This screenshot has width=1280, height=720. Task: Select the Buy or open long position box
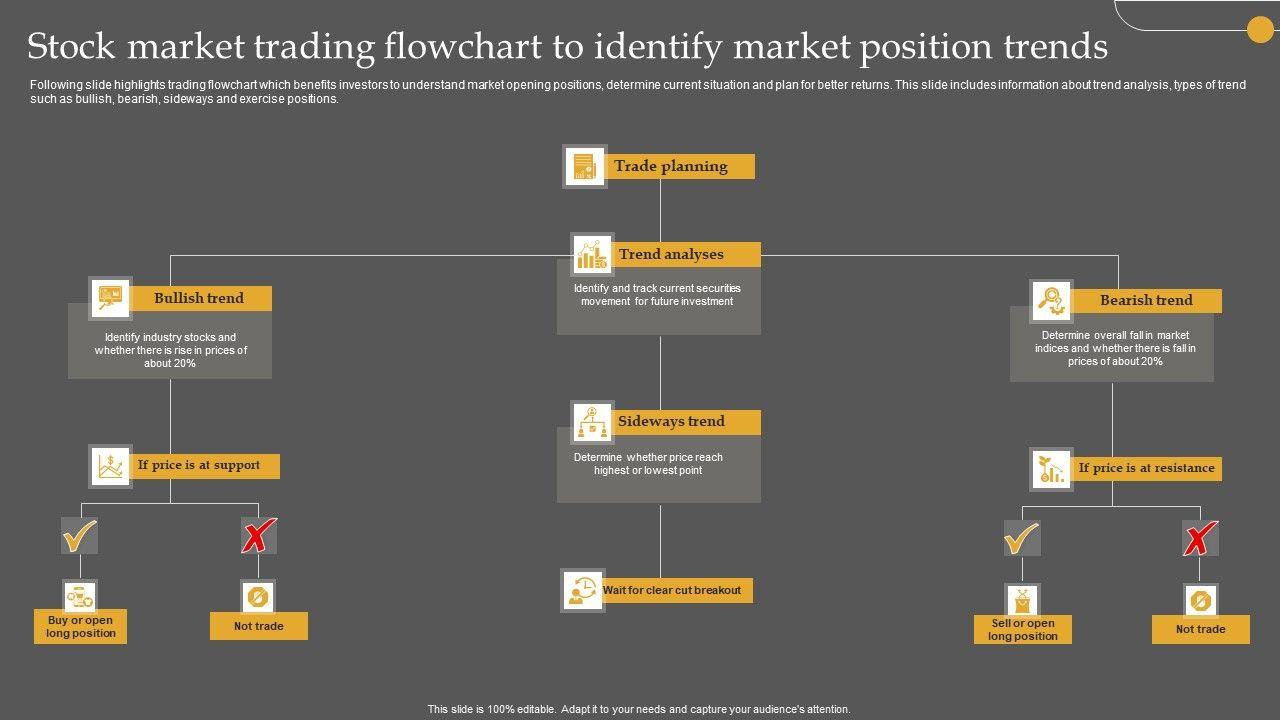(81, 627)
